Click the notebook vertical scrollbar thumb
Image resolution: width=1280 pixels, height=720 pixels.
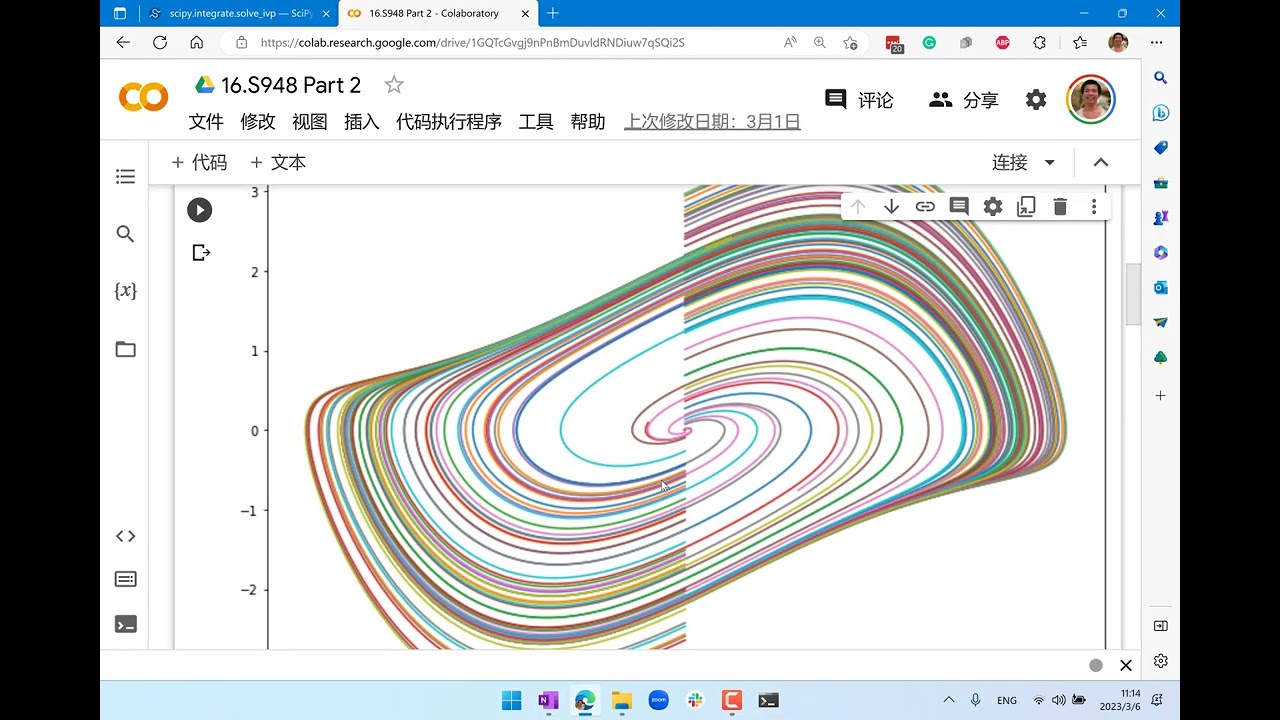[1133, 295]
